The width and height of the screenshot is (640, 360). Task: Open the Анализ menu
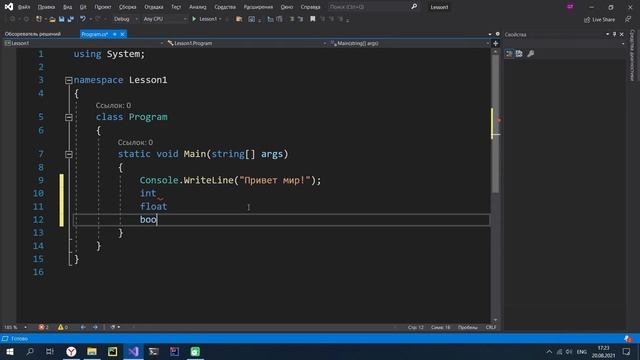pos(198,7)
